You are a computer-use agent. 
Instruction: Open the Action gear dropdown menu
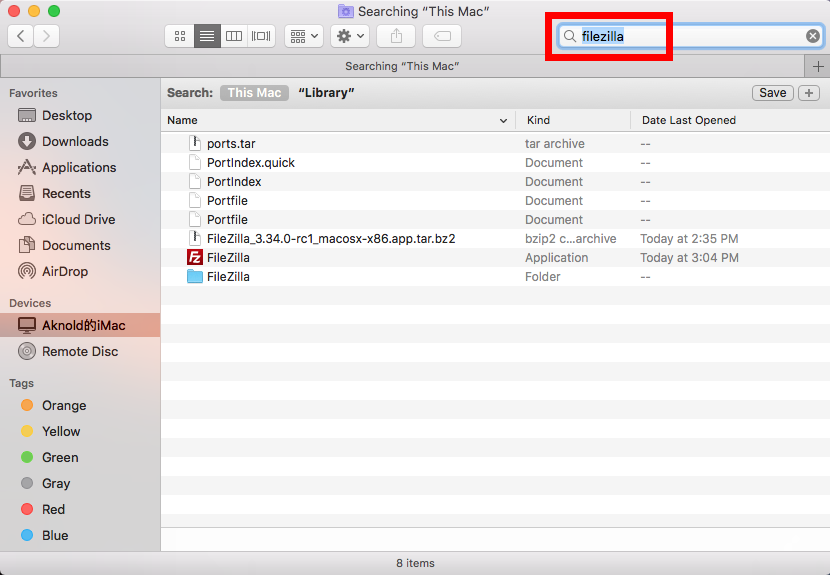tap(350, 36)
